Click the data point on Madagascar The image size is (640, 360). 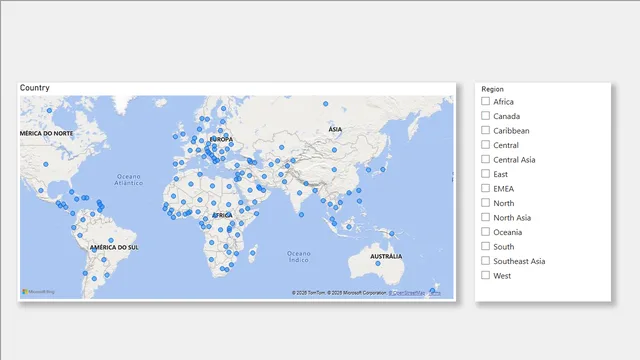(253, 253)
